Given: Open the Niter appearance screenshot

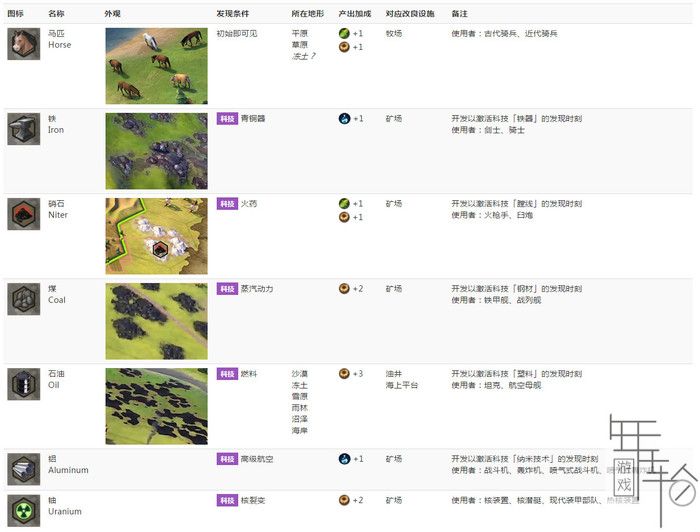Looking at the screenshot, I should [156, 236].
